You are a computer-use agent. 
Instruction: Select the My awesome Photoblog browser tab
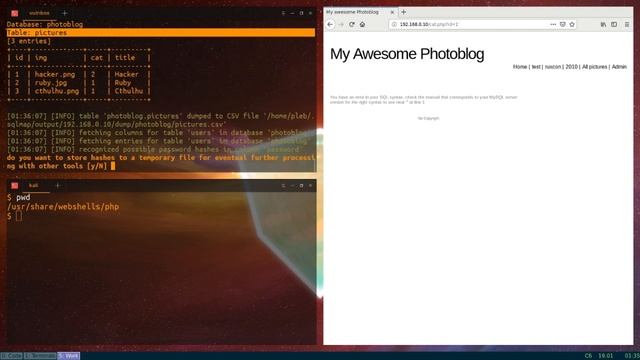click(361, 12)
